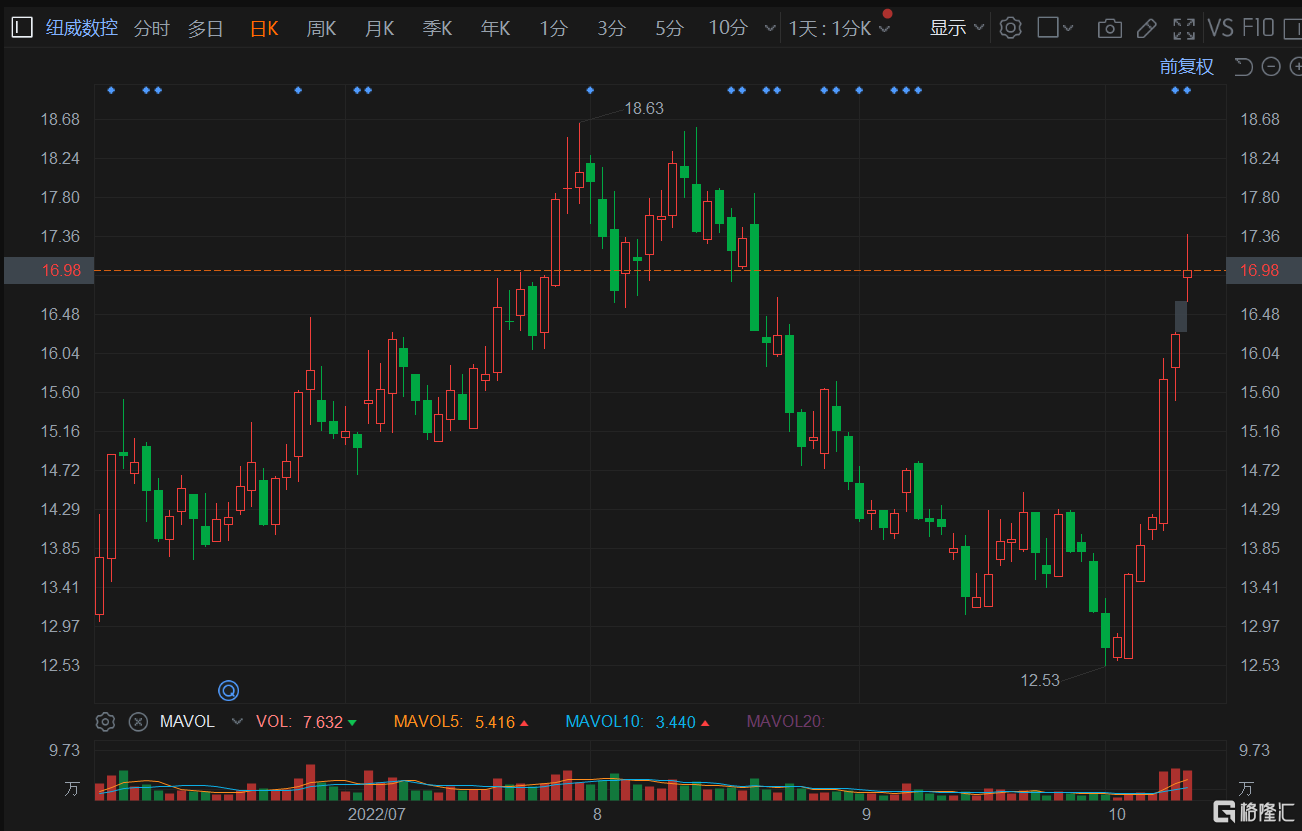The width and height of the screenshot is (1302, 831).
Task: Open F10 company info
Action: tap(1258, 28)
